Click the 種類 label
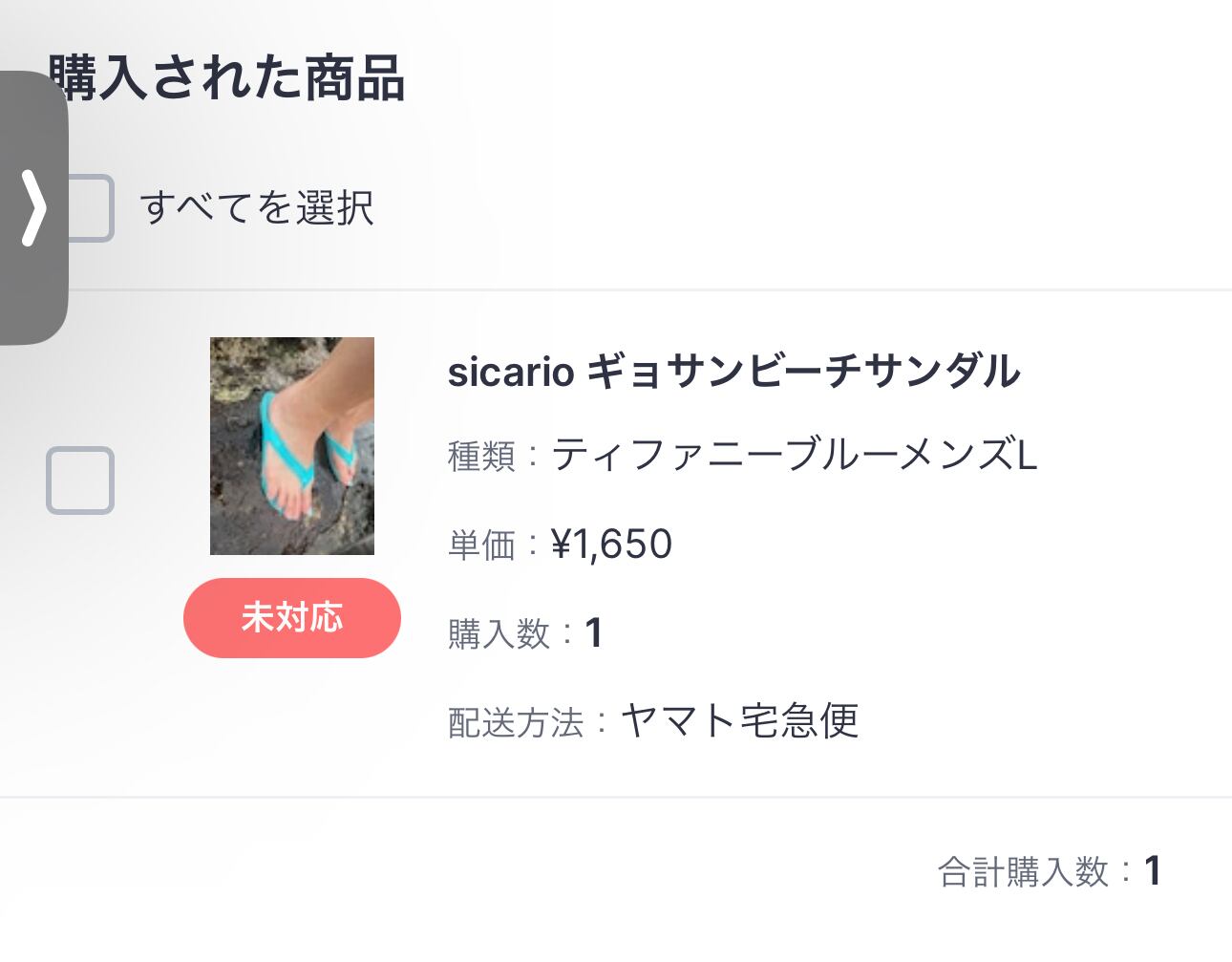 [x=481, y=457]
